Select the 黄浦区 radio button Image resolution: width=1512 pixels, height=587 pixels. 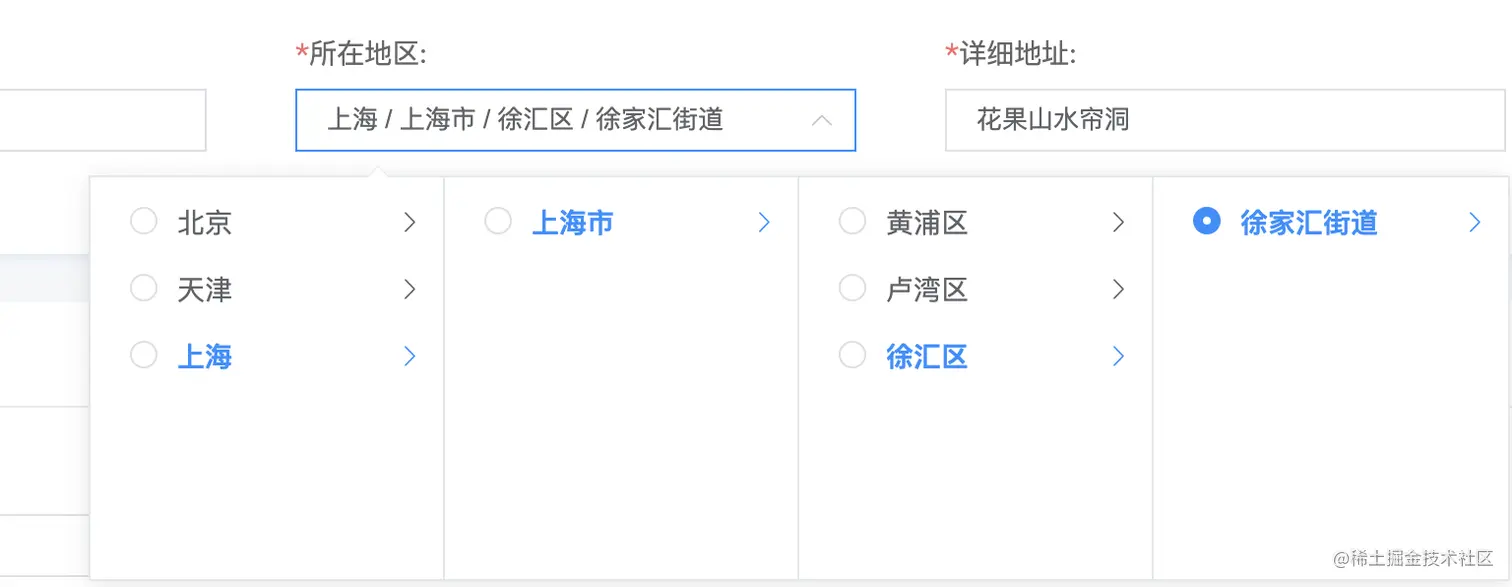(x=852, y=221)
